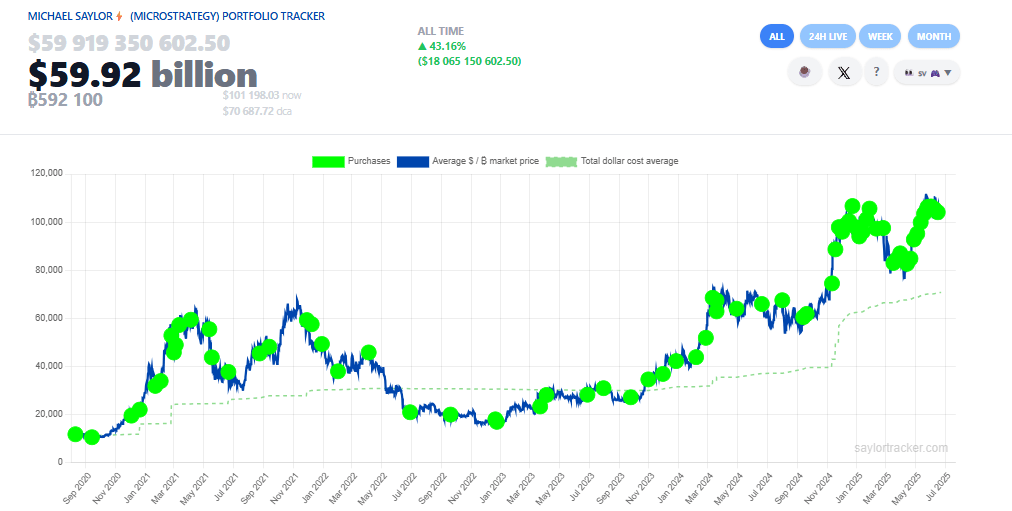The width and height of the screenshot is (1012, 511).
Task: Click the 60,000 y-axis label
Action: (x=49, y=318)
